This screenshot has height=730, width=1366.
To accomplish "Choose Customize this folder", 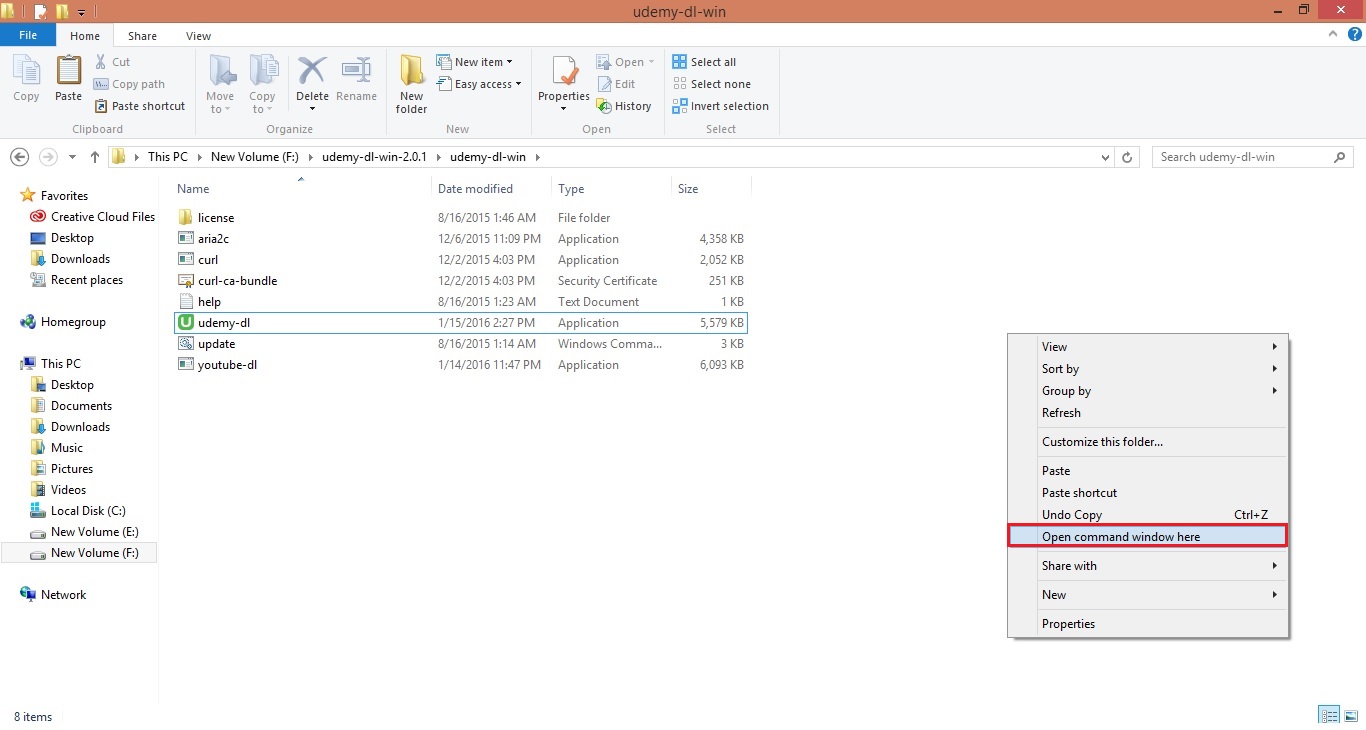I will click(x=1147, y=442).
